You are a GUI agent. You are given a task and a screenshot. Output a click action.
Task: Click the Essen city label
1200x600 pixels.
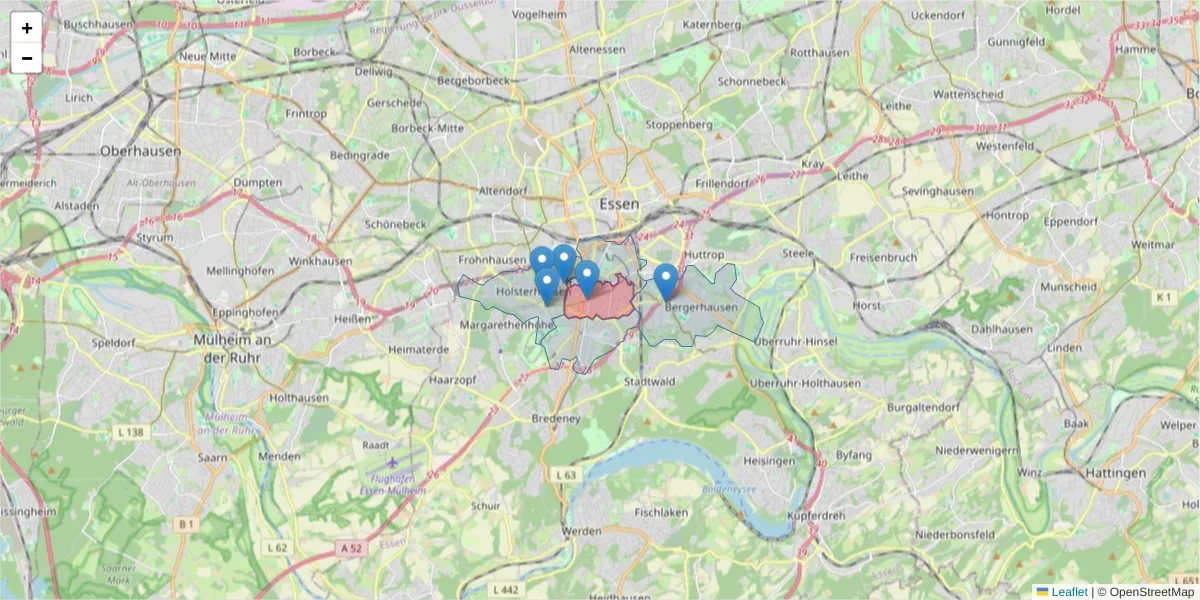(618, 203)
